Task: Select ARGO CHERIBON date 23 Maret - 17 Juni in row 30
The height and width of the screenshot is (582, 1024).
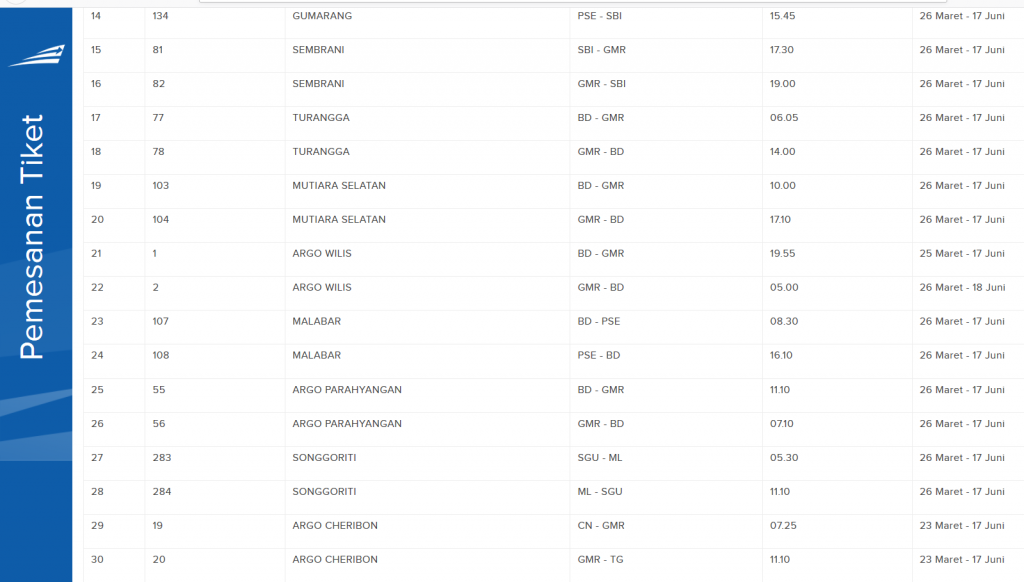Action: [962, 560]
